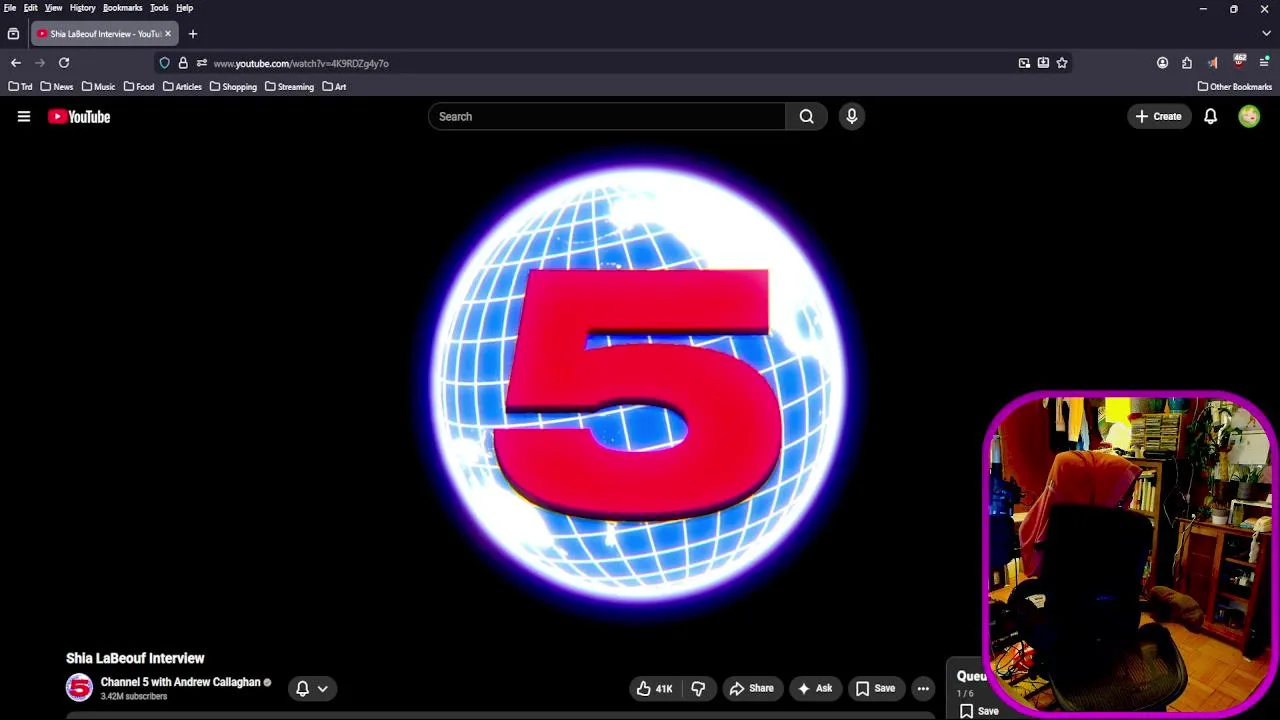Open uBlock extension with 462 badge

click(1240, 62)
